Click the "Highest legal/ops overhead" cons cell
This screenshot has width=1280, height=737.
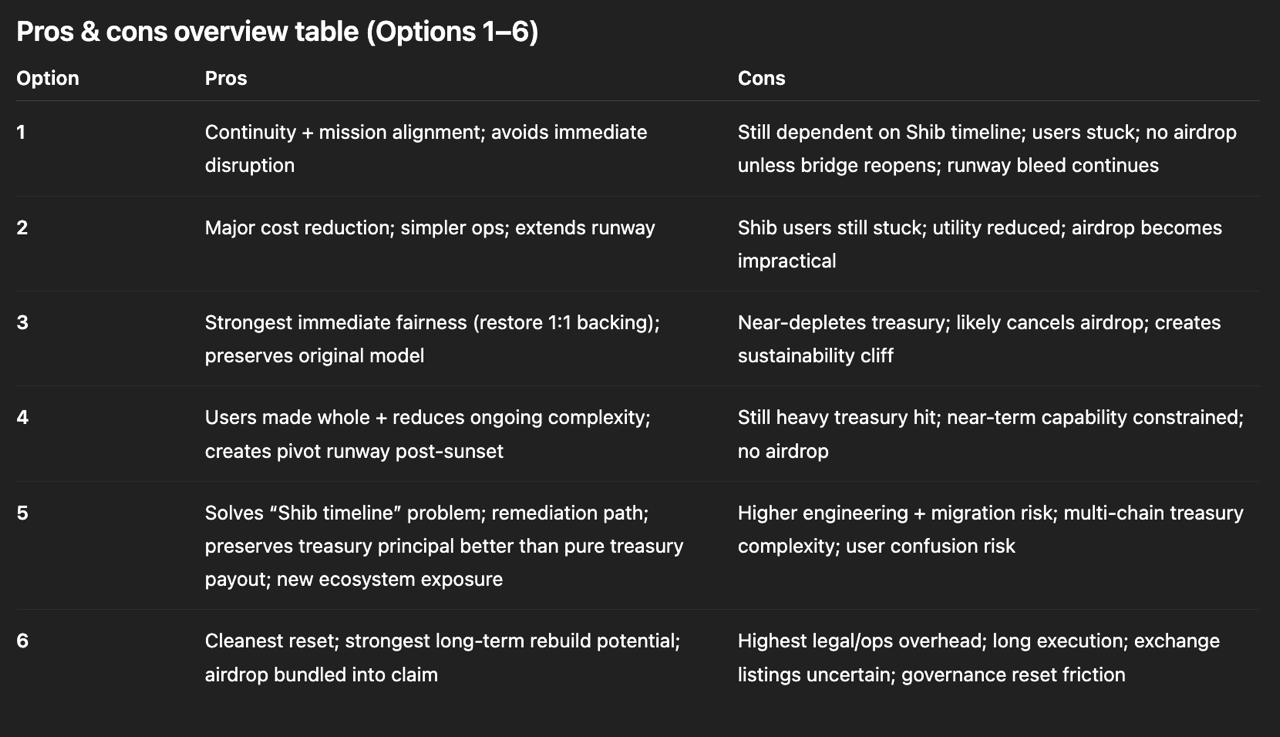pyautogui.click(x=978, y=657)
